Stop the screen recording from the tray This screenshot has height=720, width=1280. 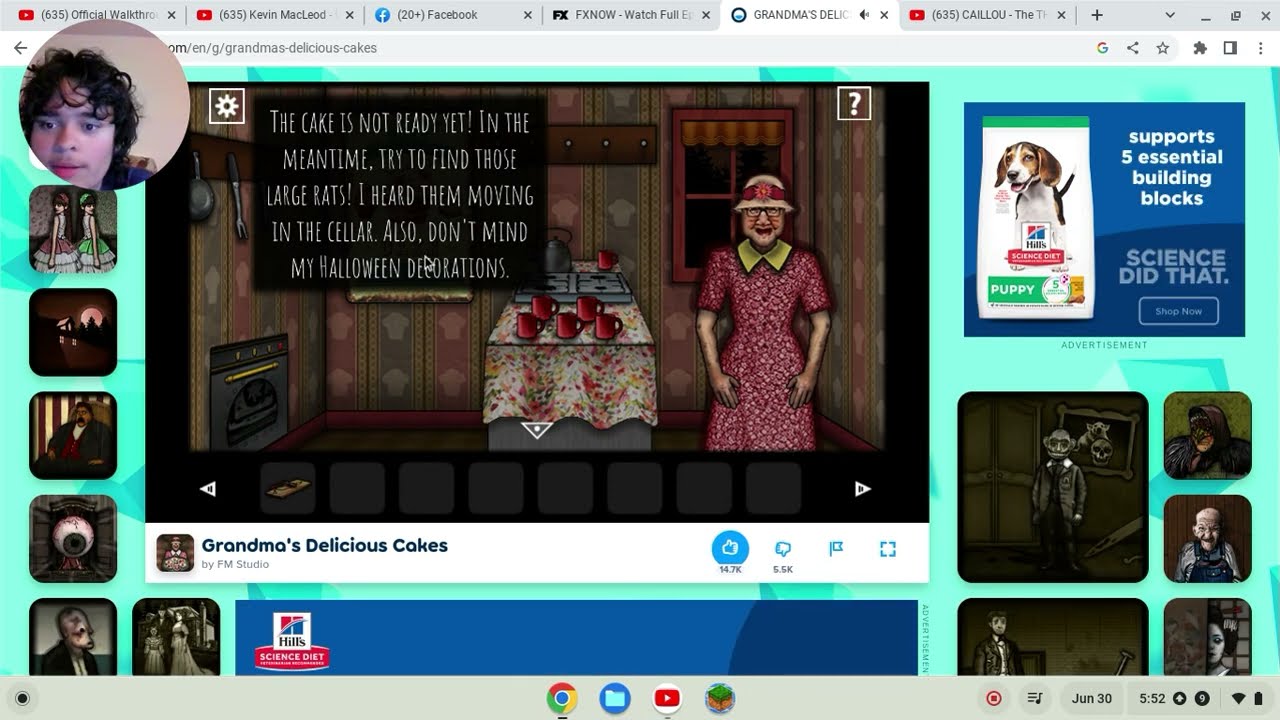point(994,698)
